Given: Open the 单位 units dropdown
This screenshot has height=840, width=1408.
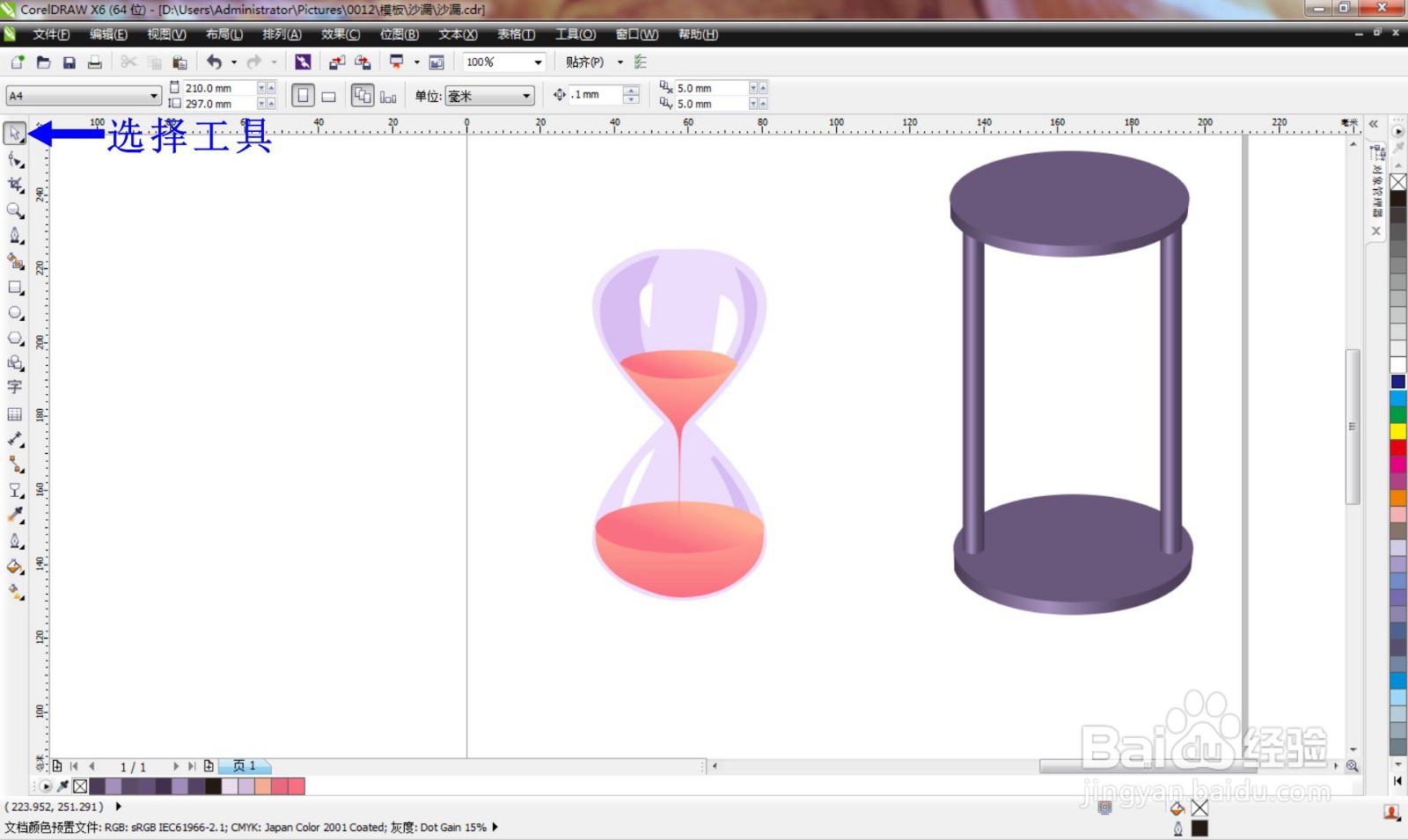Looking at the screenshot, I should (523, 95).
